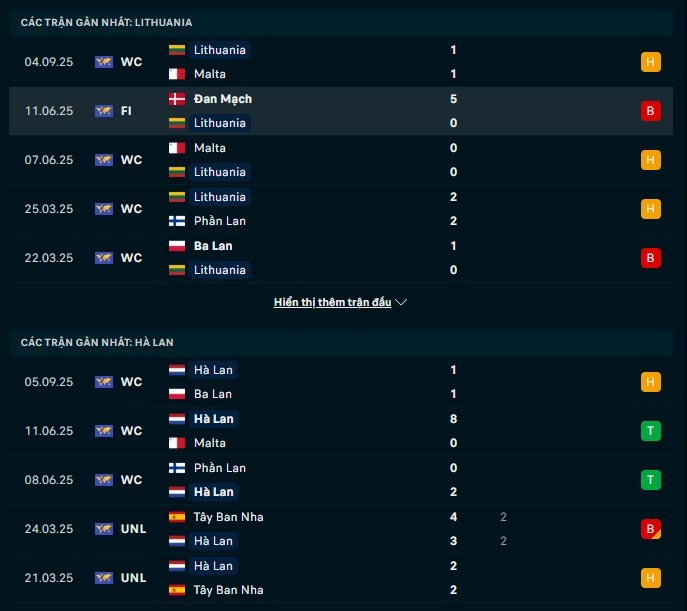Click the Hà Lan team name in 08.06.25 match
Image resolution: width=687 pixels, height=611 pixels.
point(214,492)
